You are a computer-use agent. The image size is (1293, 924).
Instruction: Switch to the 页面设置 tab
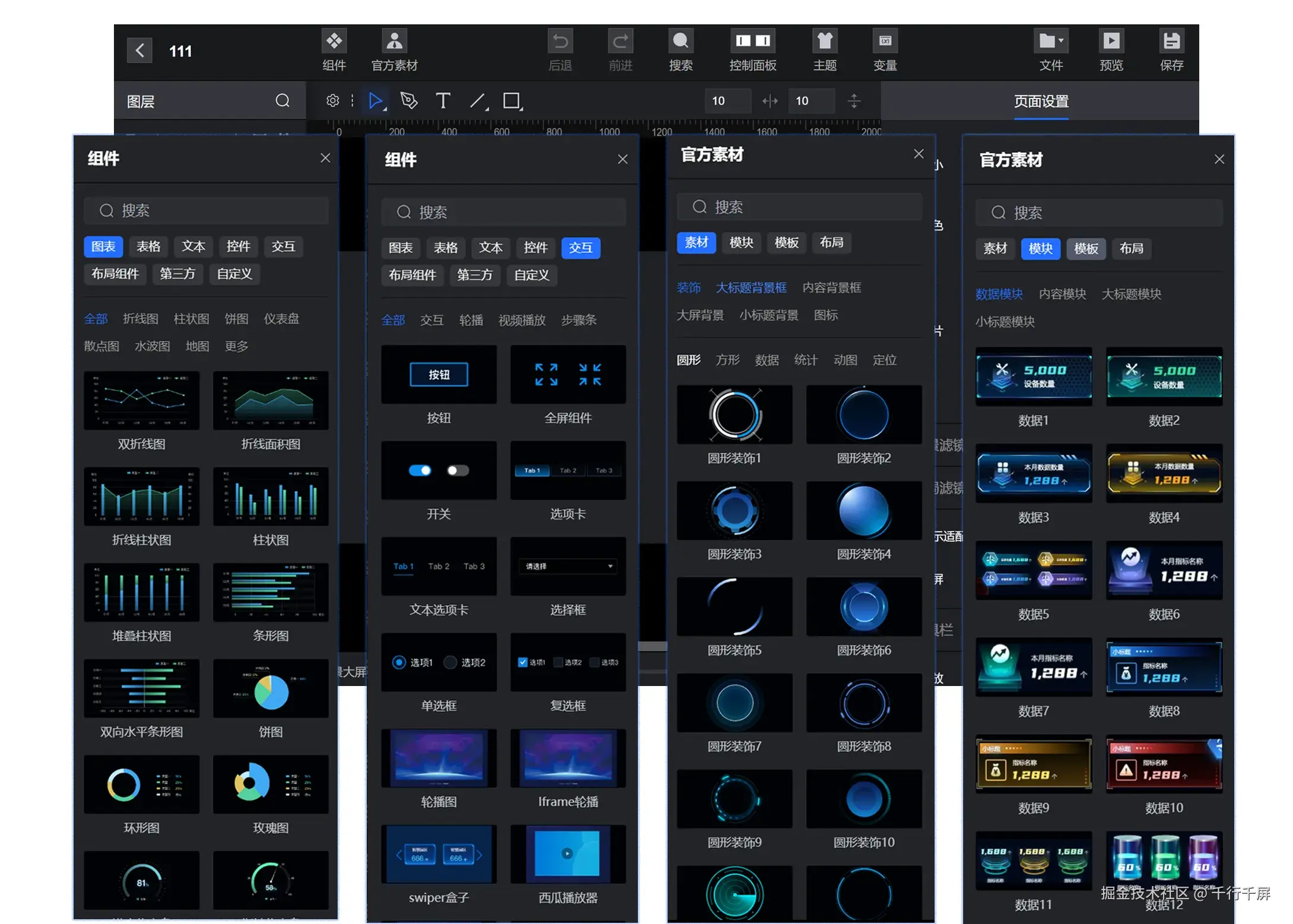tap(1041, 101)
